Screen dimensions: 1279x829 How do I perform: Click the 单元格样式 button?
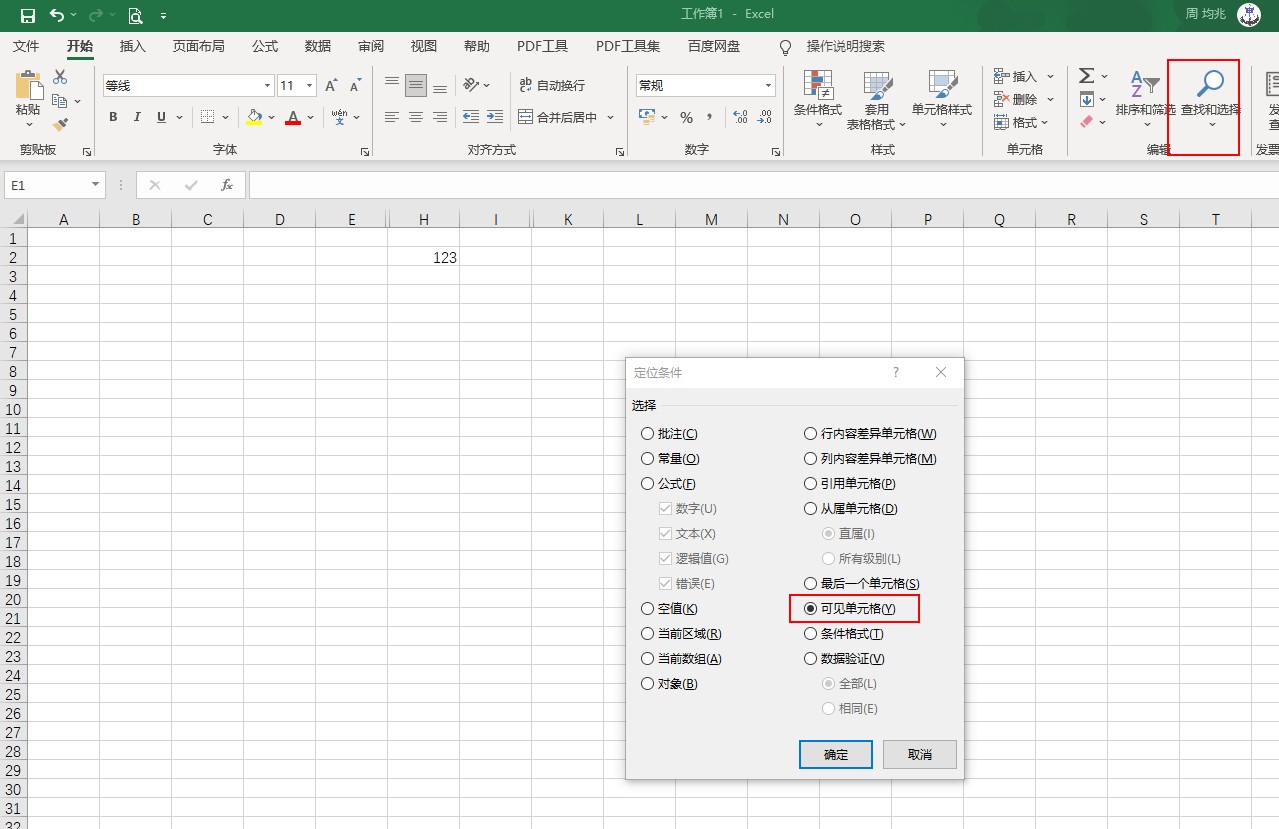pos(942,99)
